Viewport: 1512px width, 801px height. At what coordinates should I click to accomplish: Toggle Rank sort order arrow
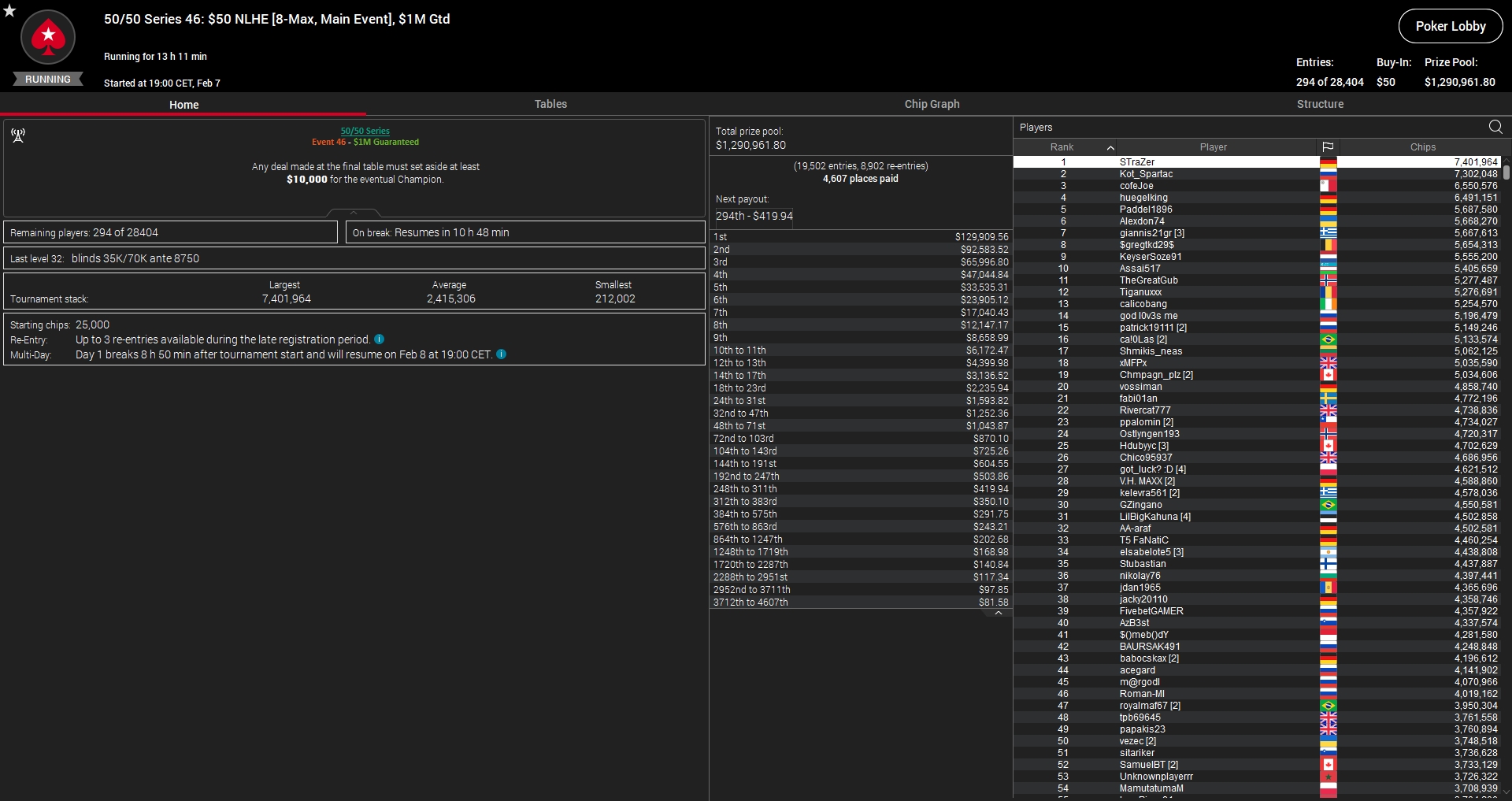click(x=1110, y=147)
